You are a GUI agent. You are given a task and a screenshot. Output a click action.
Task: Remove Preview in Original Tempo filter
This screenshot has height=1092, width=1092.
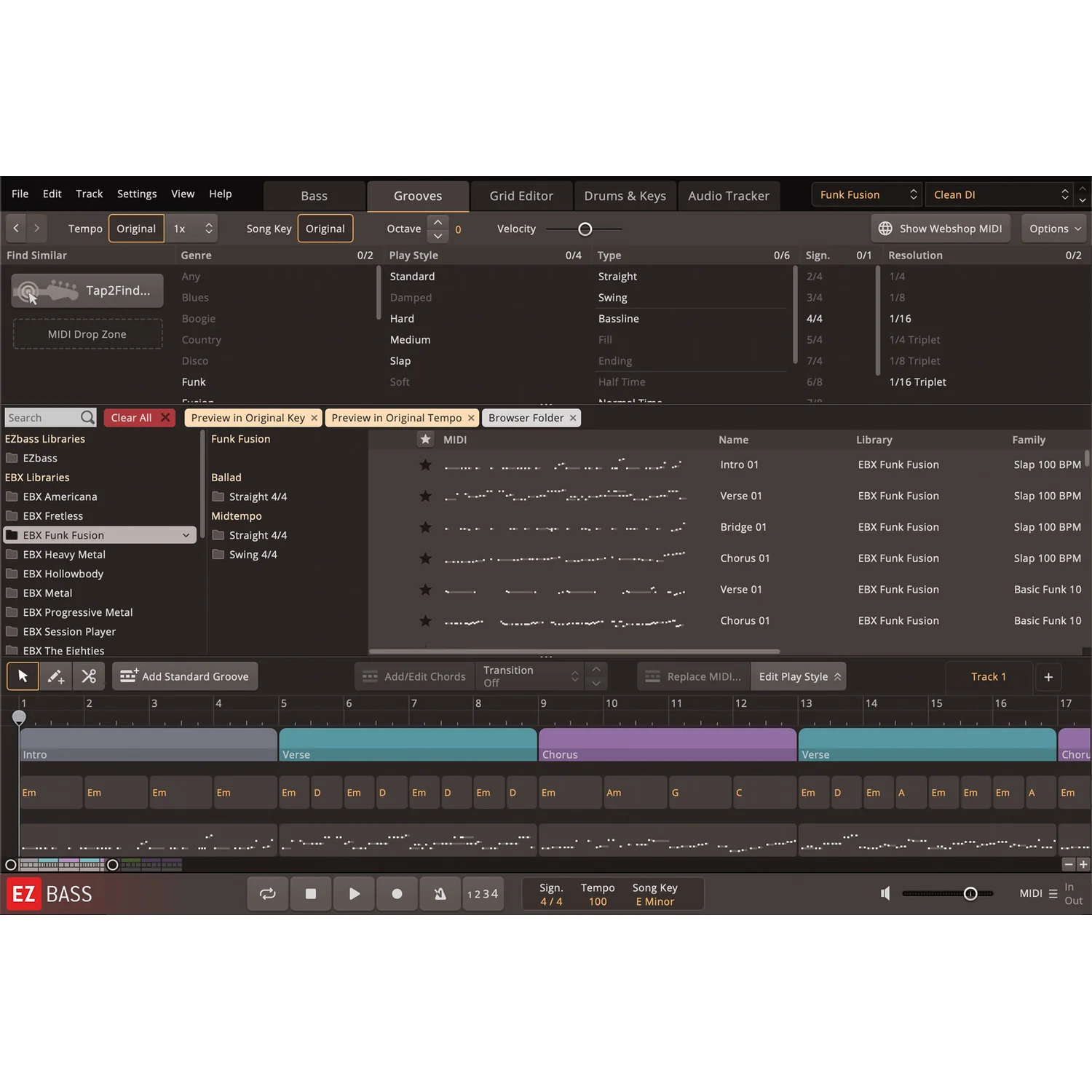pyautogui.click(x=471, y=418)
